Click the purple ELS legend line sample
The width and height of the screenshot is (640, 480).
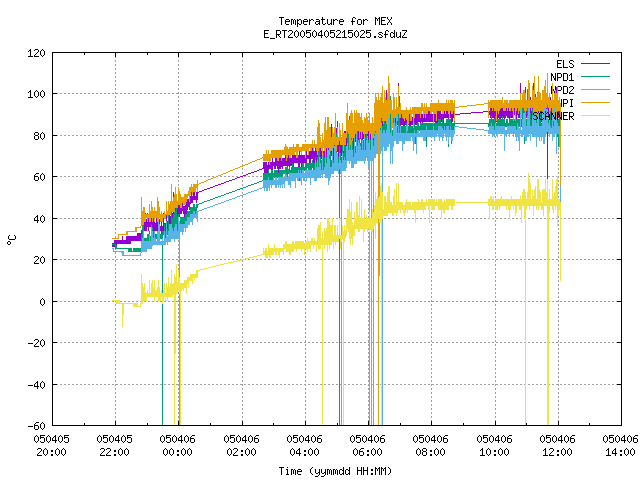coord(595,64)
